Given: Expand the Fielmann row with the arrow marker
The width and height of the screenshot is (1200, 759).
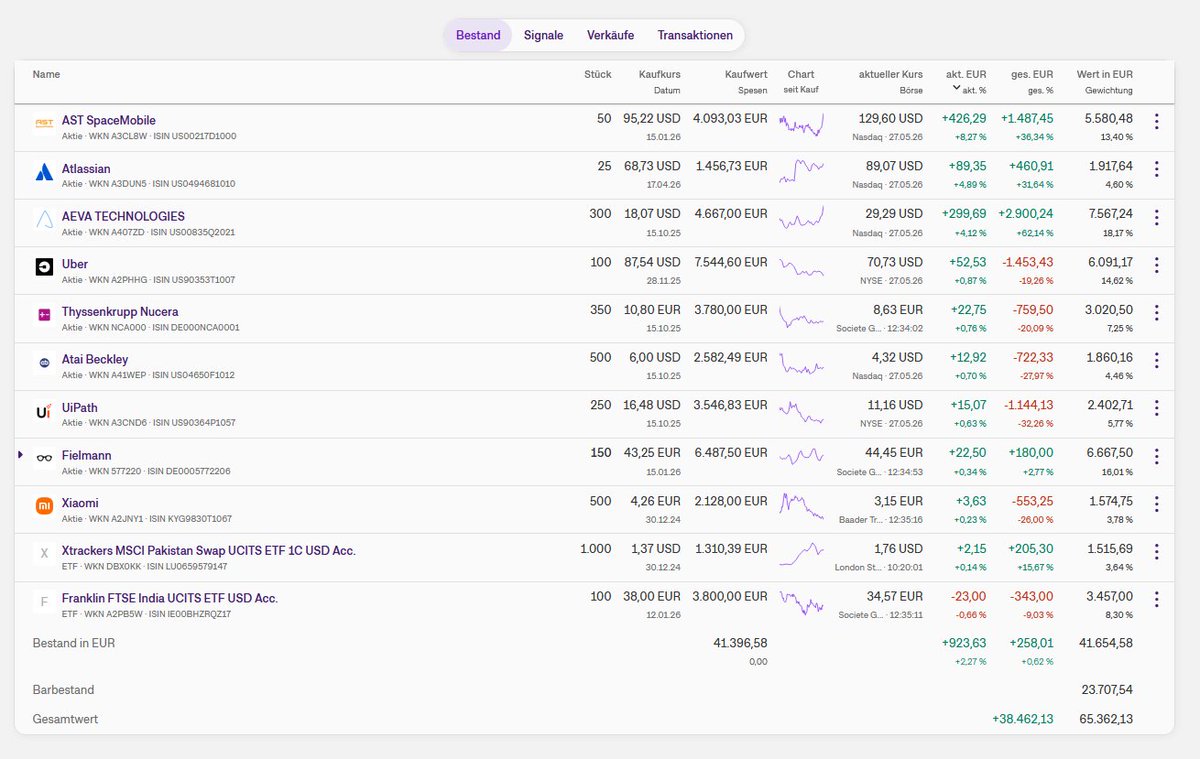Looking at the screenshot, I should [20, 454].
